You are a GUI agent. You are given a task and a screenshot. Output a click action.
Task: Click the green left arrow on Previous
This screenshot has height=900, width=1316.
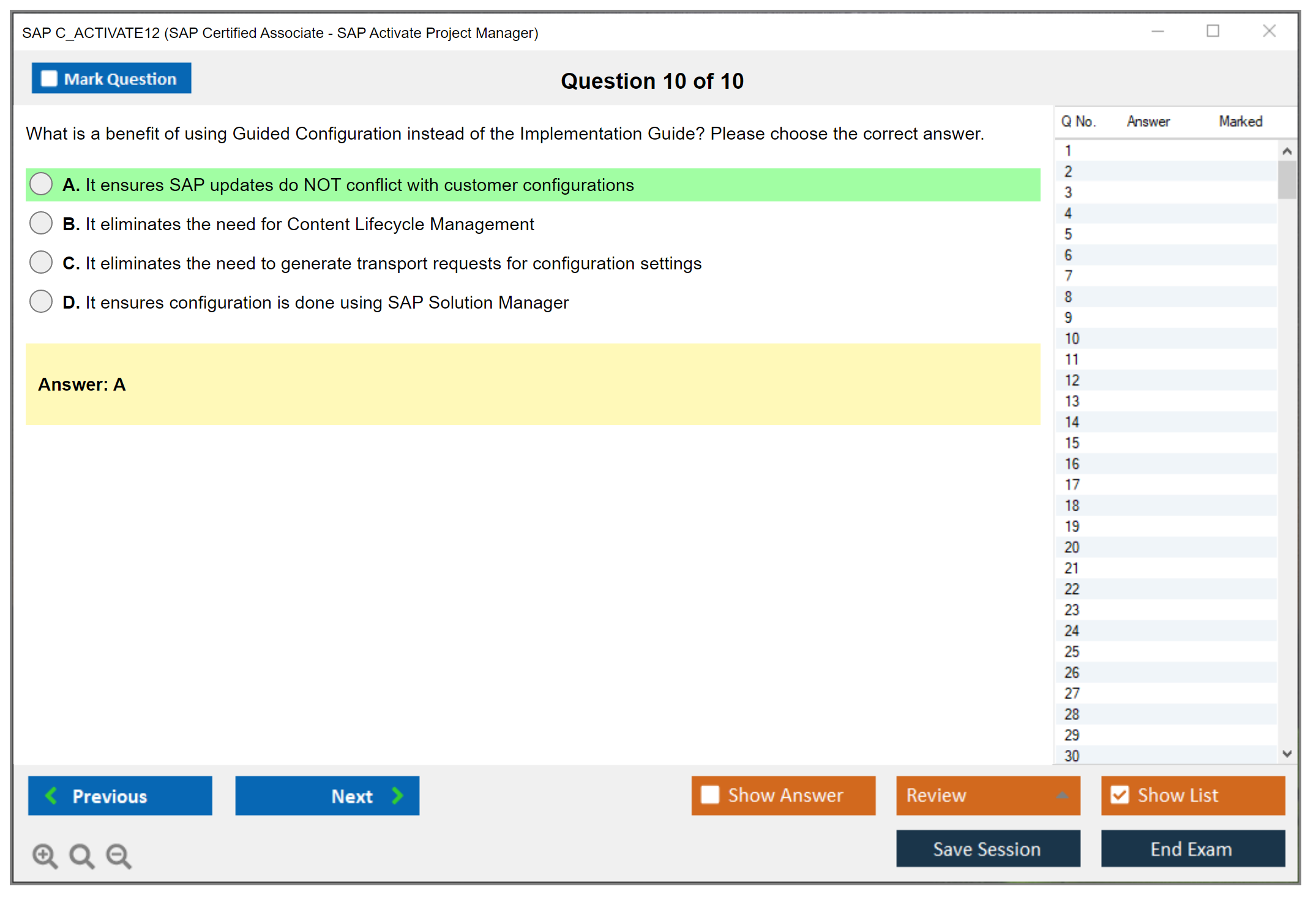[51, 795]
